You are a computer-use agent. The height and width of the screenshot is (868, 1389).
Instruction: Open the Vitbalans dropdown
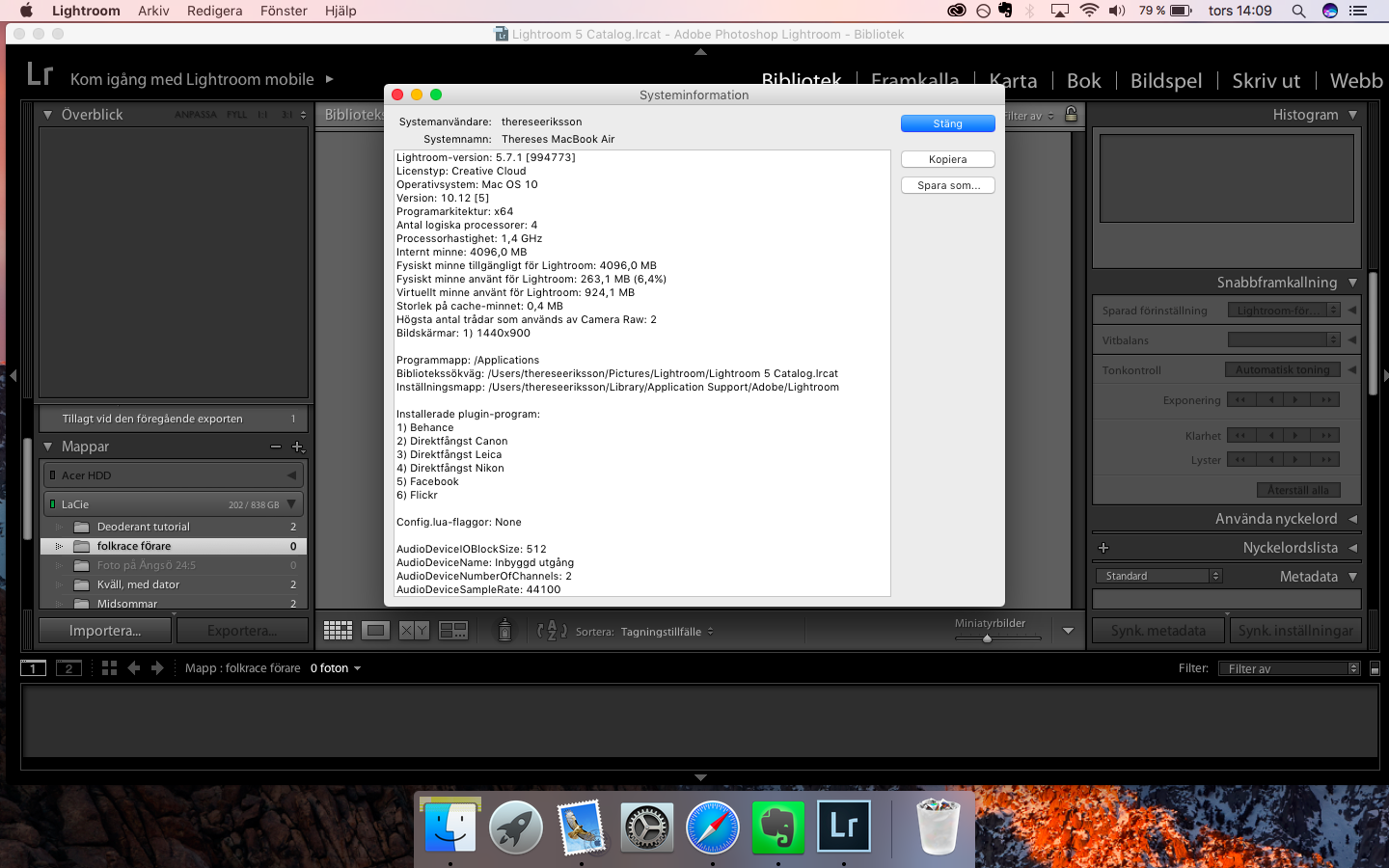[1284, 339]
